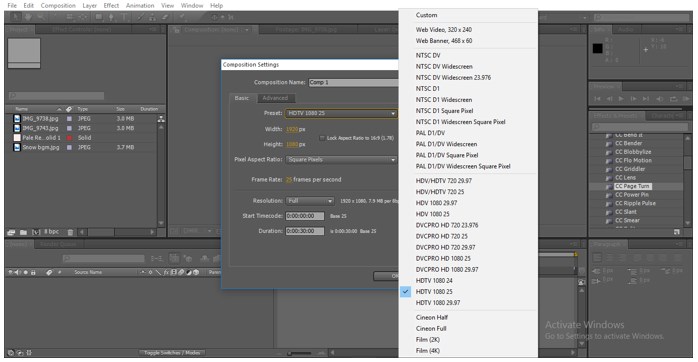Click the 8 bpc color depth button

[x=51, y=232]
